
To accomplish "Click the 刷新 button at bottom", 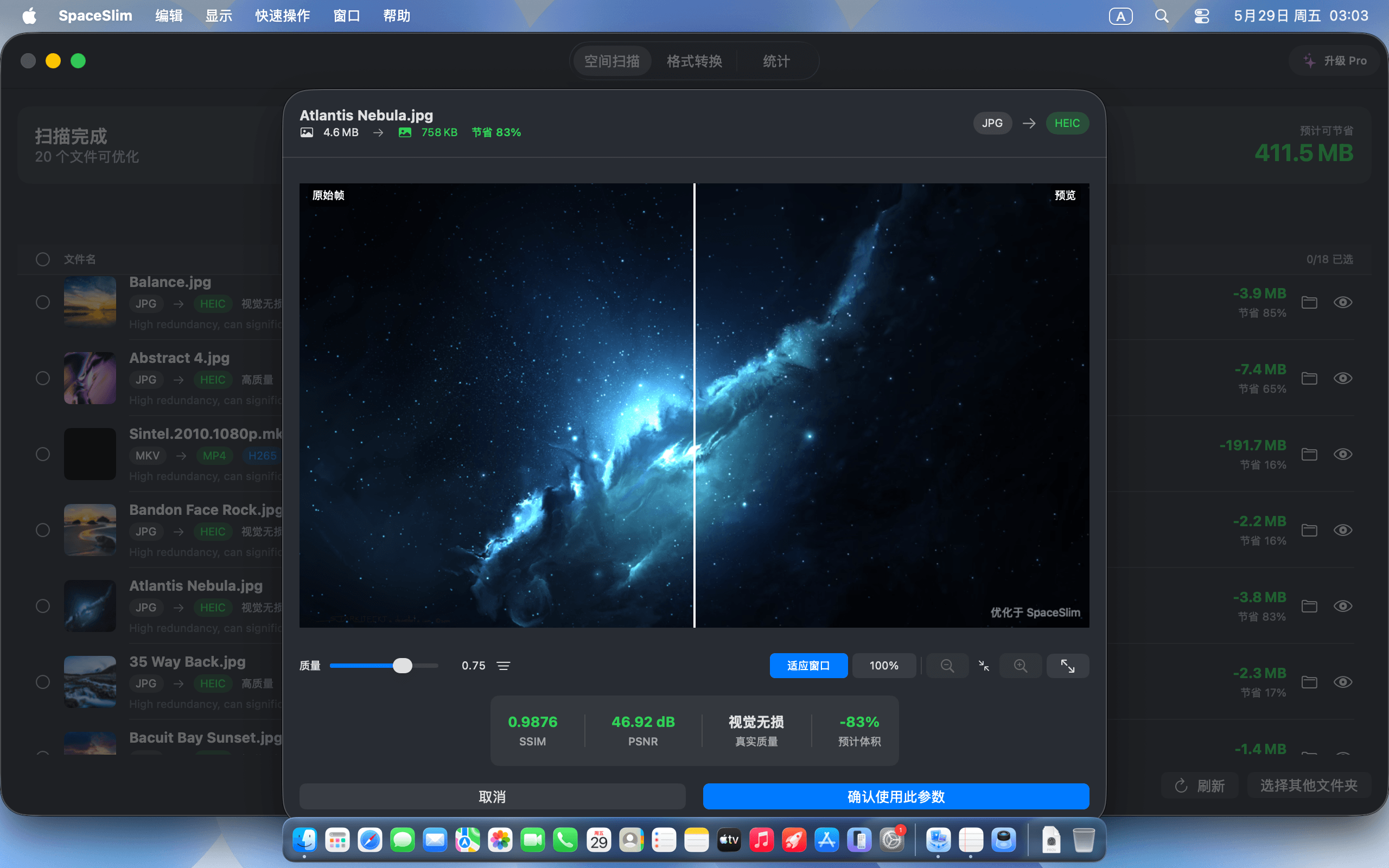I will pos(1200,786).
